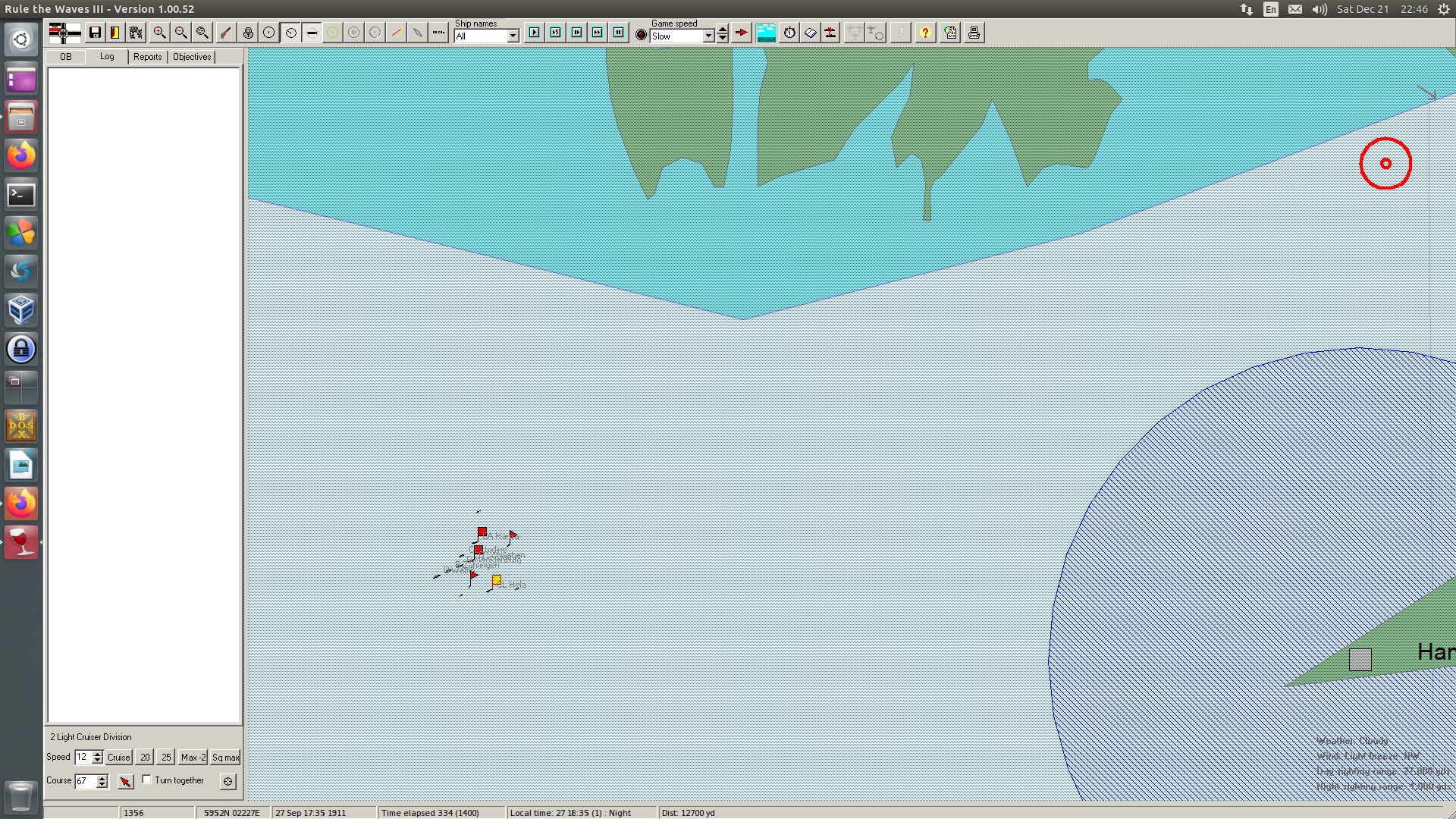Viewport: 1456px width, 819px height.
Task: Click the crosshair center-on-ship button
Action: tap(227, 781)
